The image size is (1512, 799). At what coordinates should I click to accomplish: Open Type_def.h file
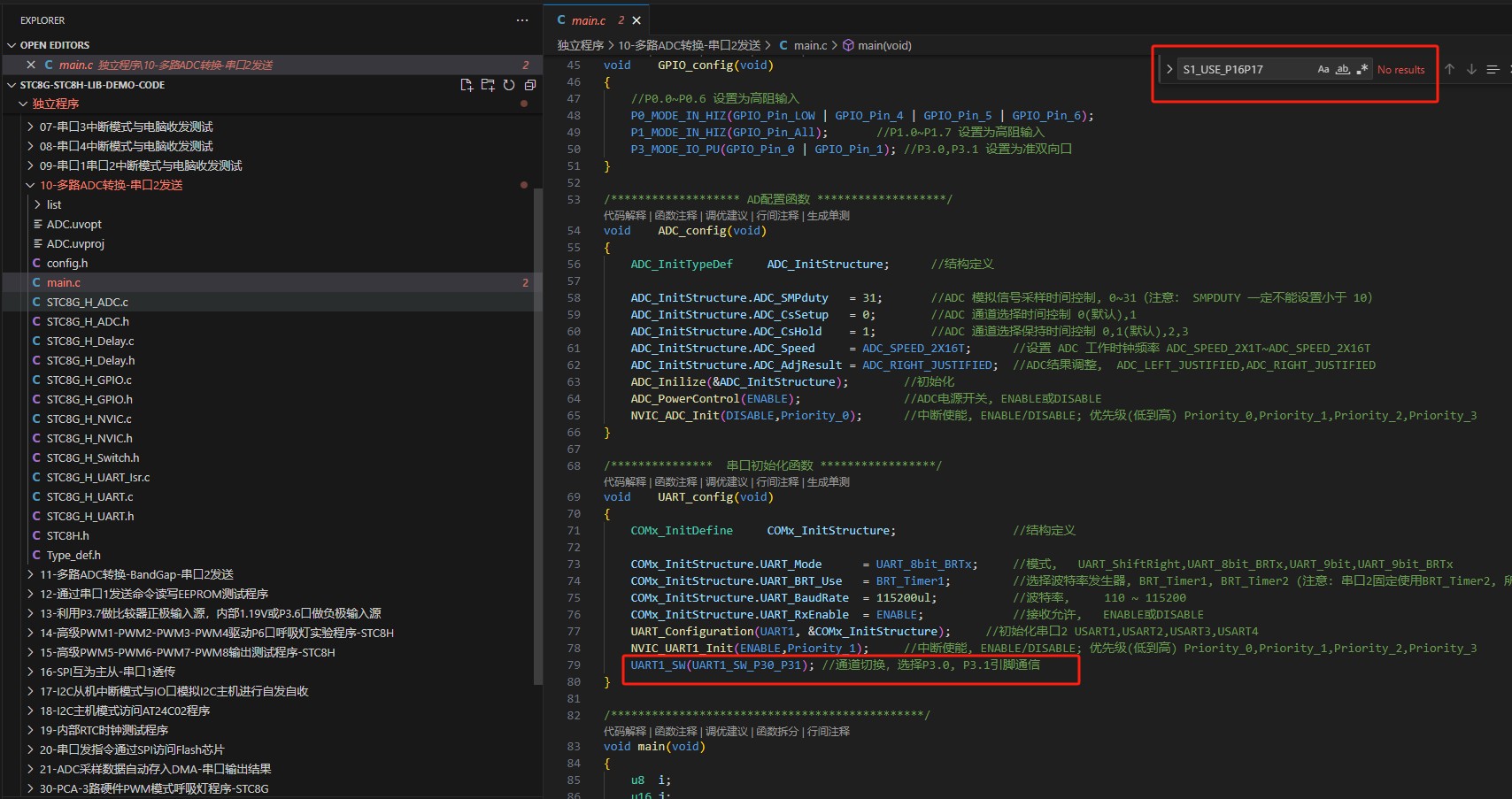point(73,555)
